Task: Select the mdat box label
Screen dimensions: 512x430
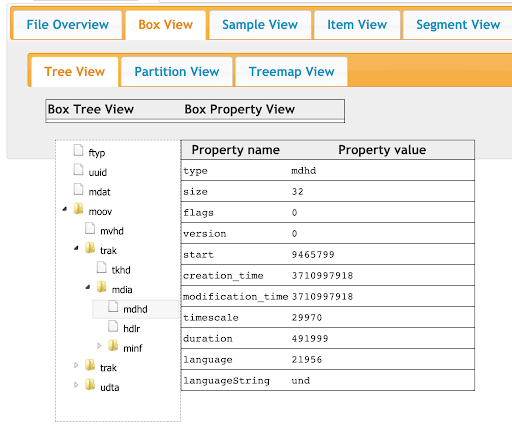Action: coord(99,192)
